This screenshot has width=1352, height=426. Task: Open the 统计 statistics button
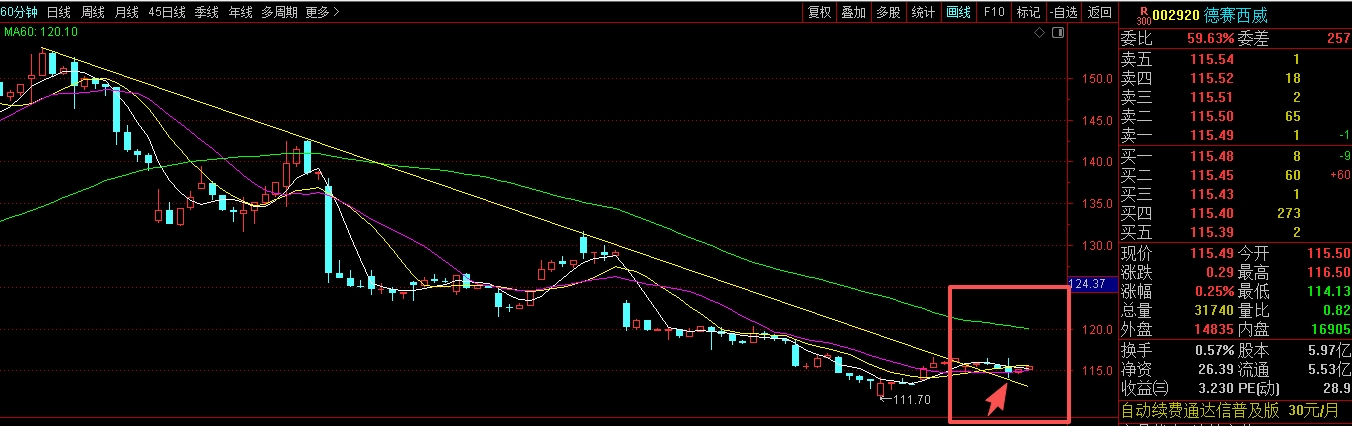923,12
